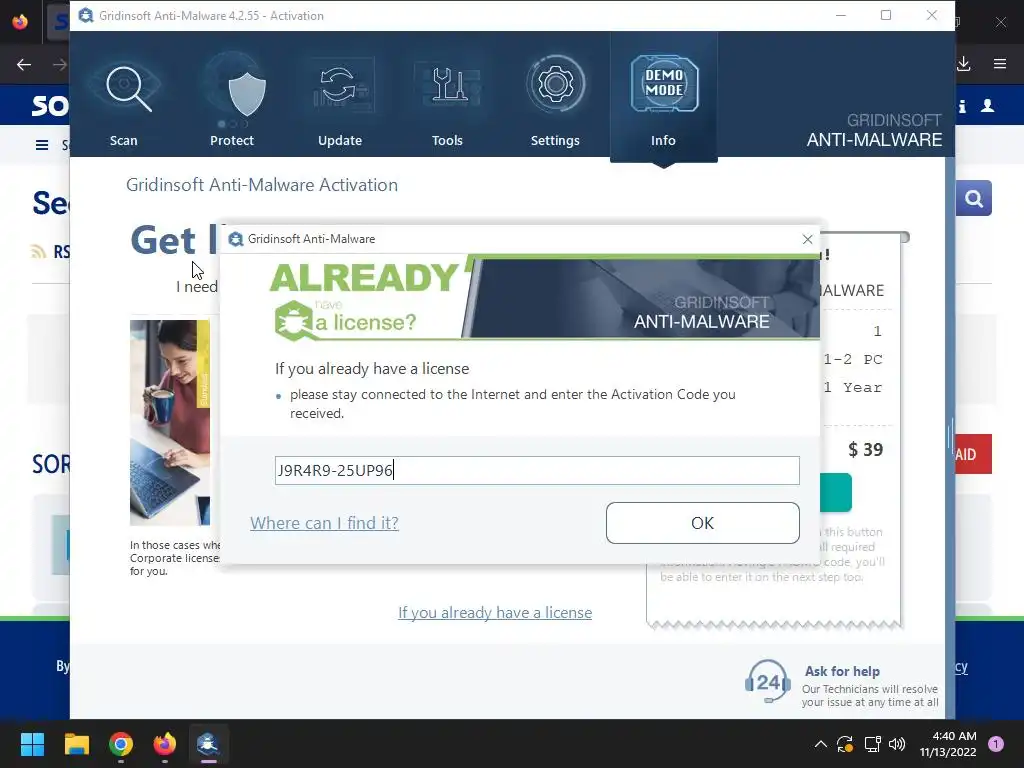Select the Info tab
The width and height of the screenshot is (1024, 768).
(664, 98)
